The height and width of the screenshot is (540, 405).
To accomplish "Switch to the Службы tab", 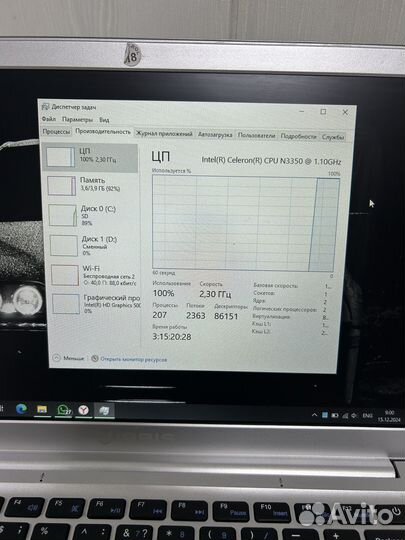I will (333, 137).
